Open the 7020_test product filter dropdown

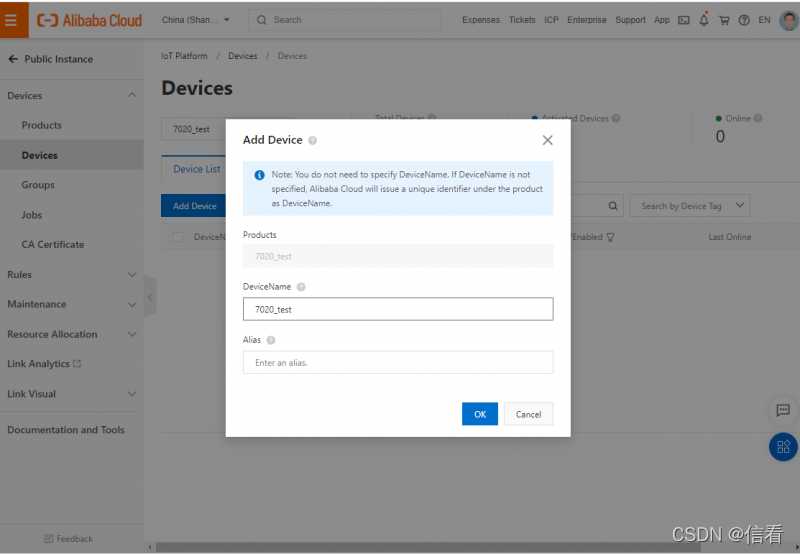[x=194, y=129]
